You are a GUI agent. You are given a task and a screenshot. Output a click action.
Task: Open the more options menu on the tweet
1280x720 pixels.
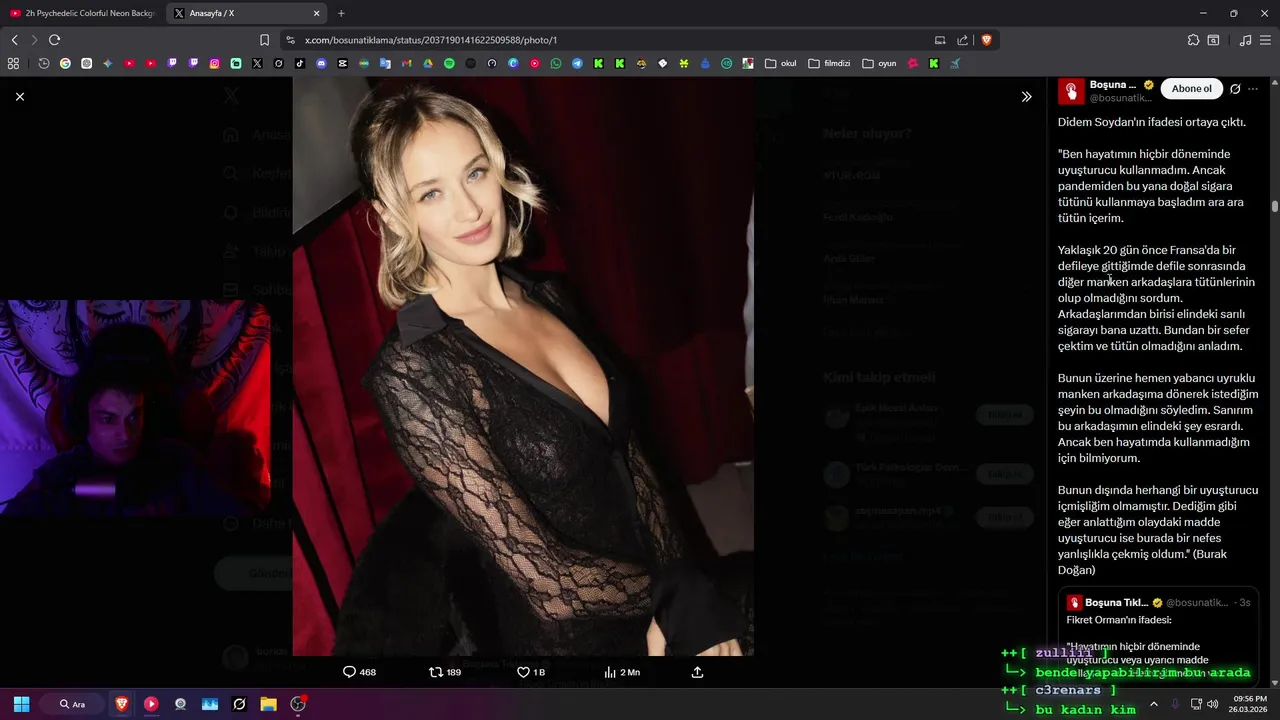click(1253, 89)
